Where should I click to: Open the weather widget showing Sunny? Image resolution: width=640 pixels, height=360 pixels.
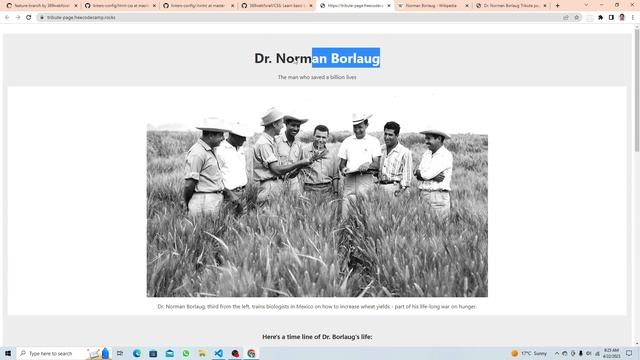529,353
